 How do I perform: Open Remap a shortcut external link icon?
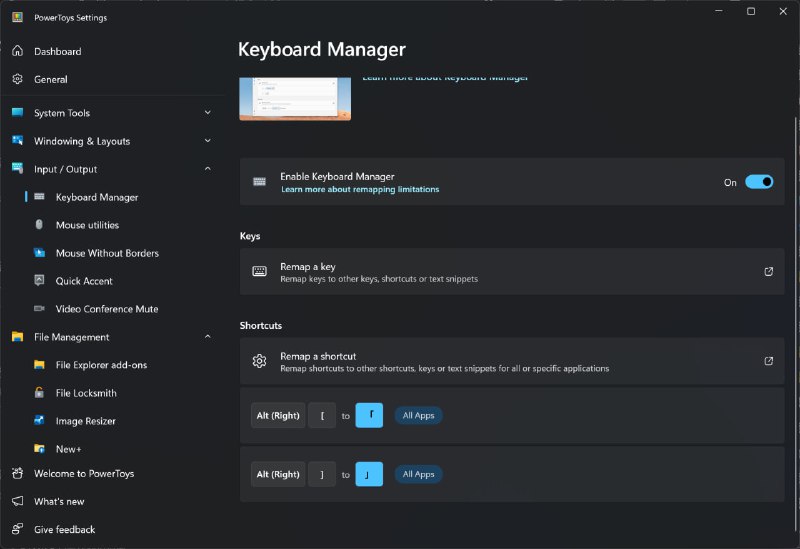point(768,361)
